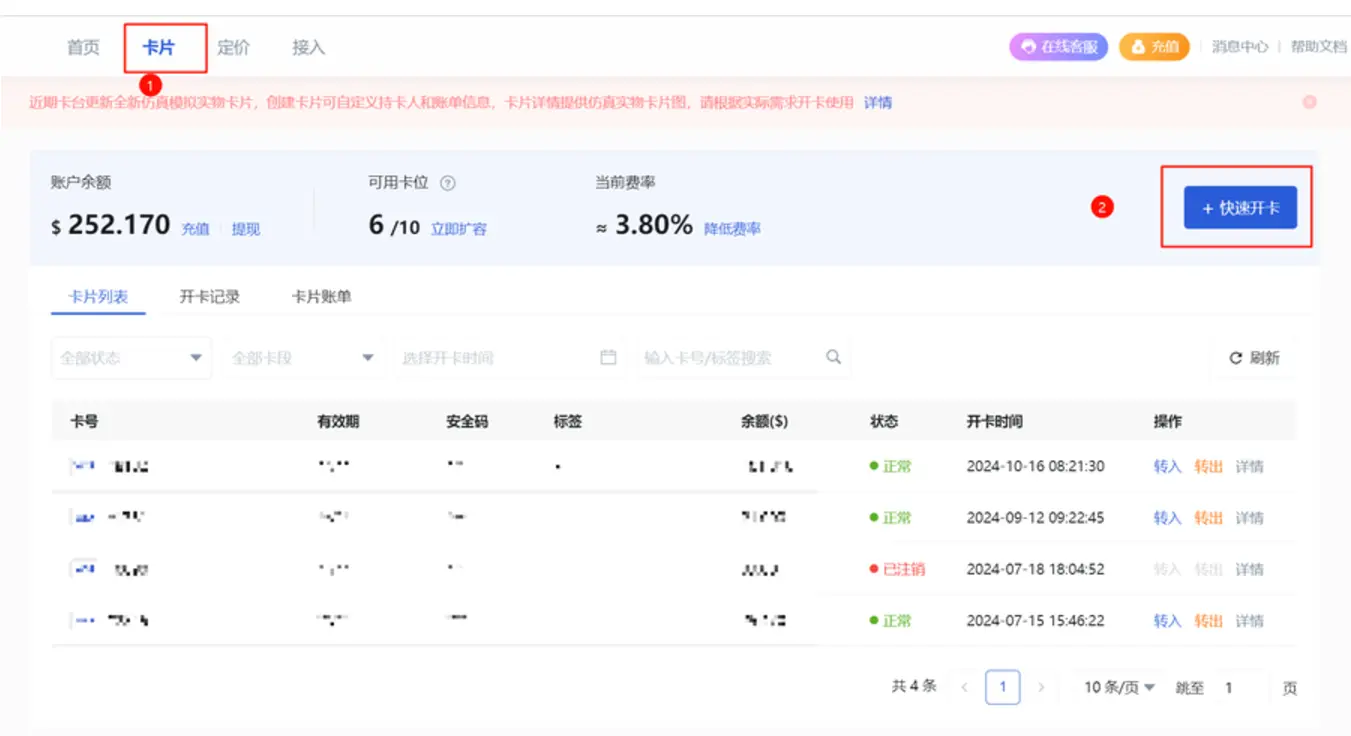Viewport: 1351px width, 736px height.
Task: Expand the 全部状态 status dropdown
Action: pos(131,358)
